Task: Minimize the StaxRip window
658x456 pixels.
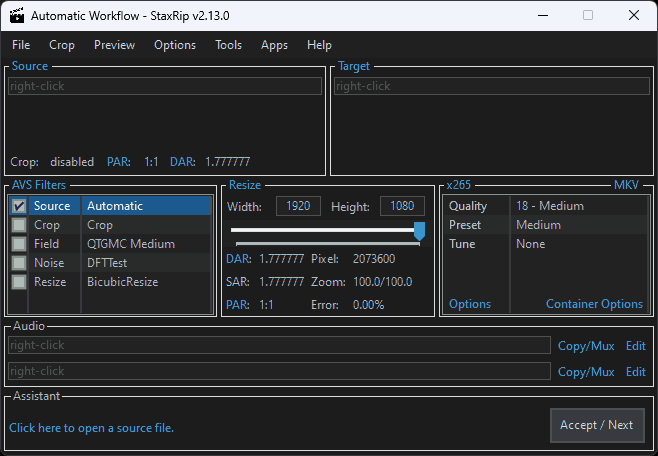Action: click(543, 16)
